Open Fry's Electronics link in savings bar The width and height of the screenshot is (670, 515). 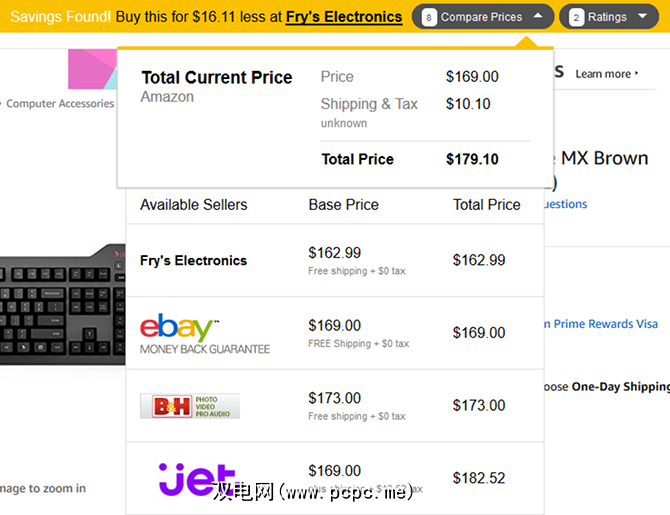pyautogui.click(x=343, y=17)
